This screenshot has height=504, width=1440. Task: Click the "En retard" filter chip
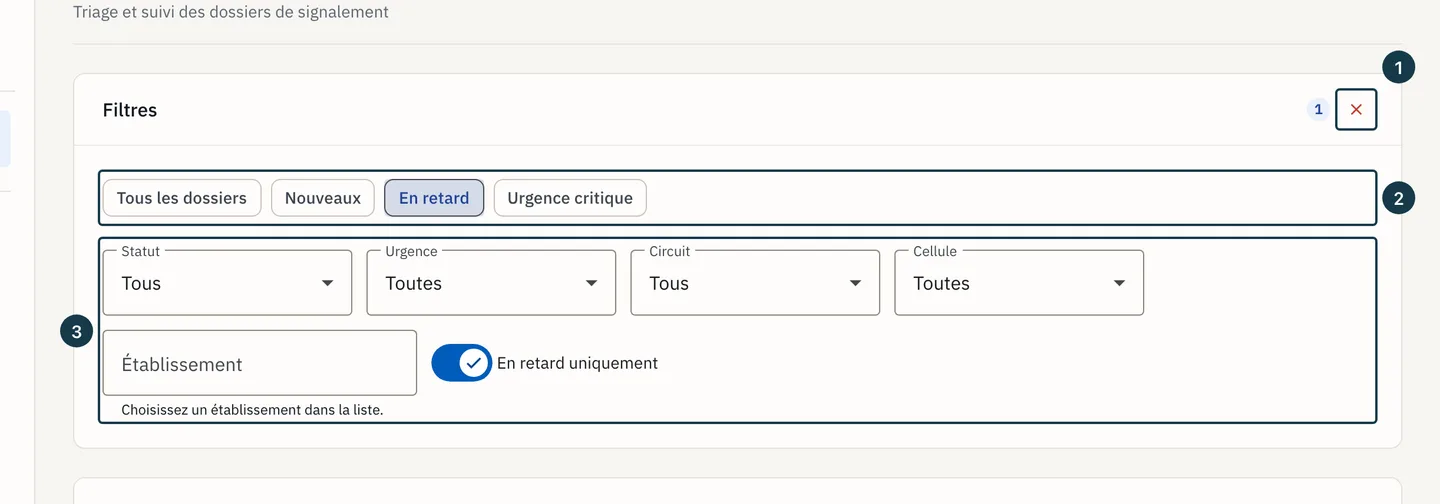[434, 198]
